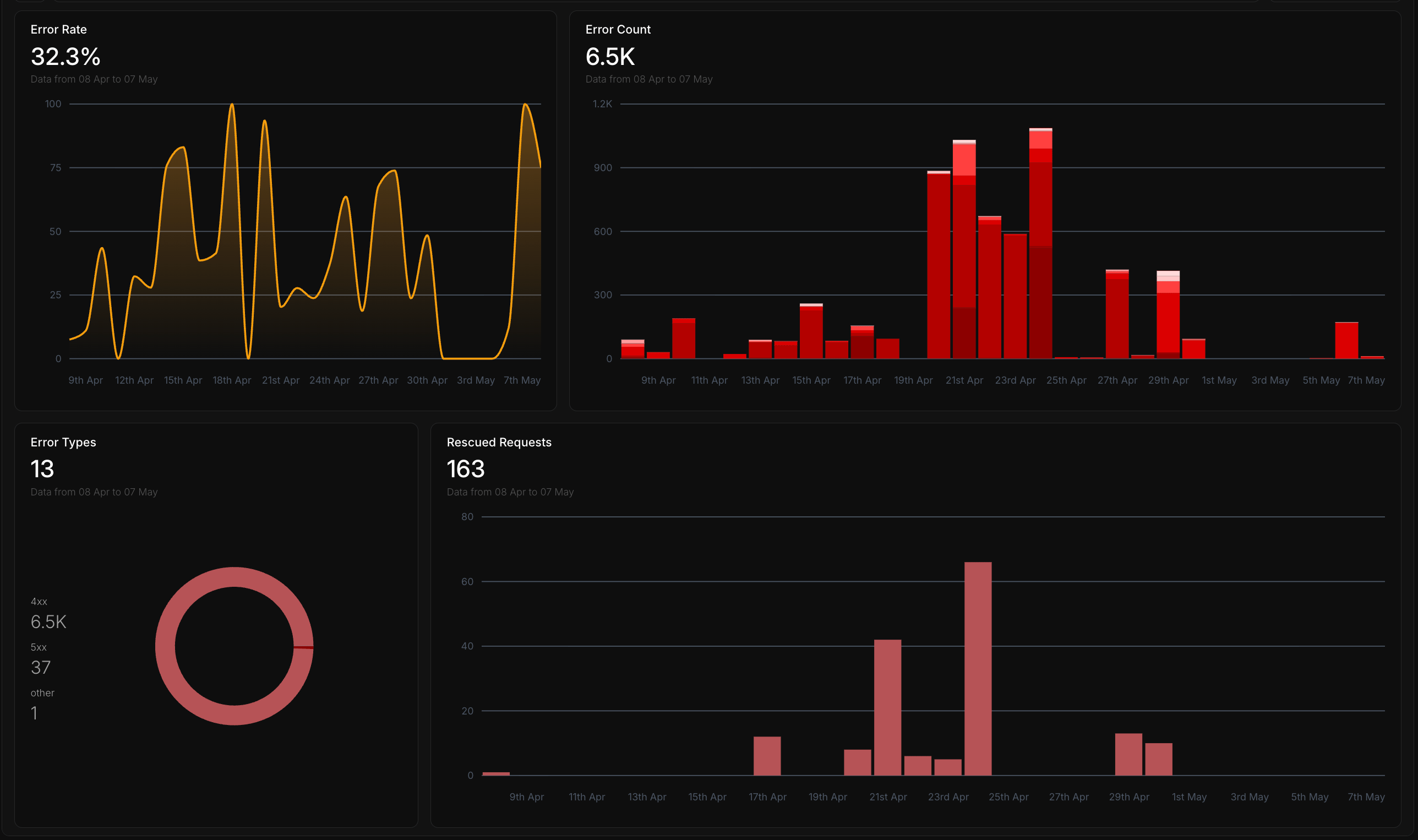1418x840 pixels.
Task: Click the Error Rate 'Data from 08 Apr to 07 May' subtitle
Action: (x=94, y=79)
